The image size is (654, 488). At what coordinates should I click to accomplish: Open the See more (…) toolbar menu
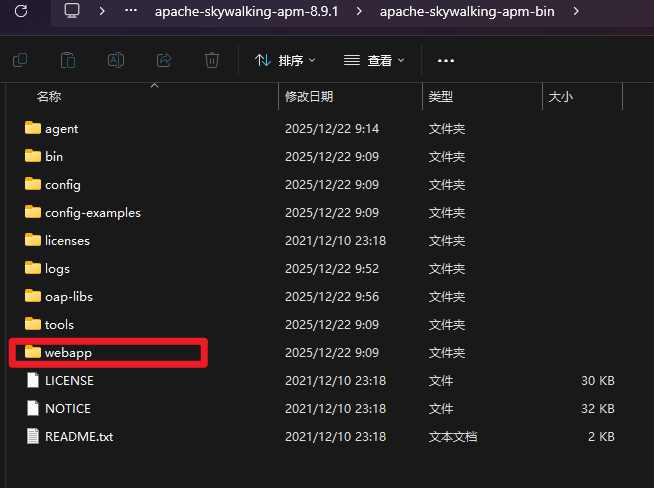(x=446, y=60)
